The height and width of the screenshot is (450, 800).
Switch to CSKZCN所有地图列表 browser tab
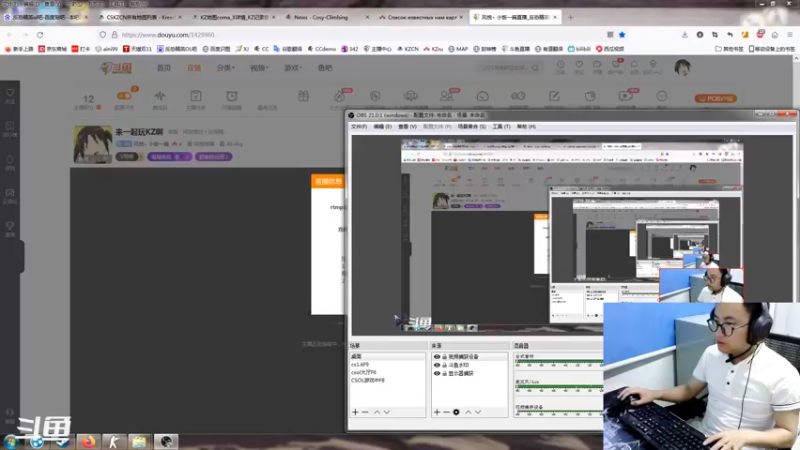[140, 17]
